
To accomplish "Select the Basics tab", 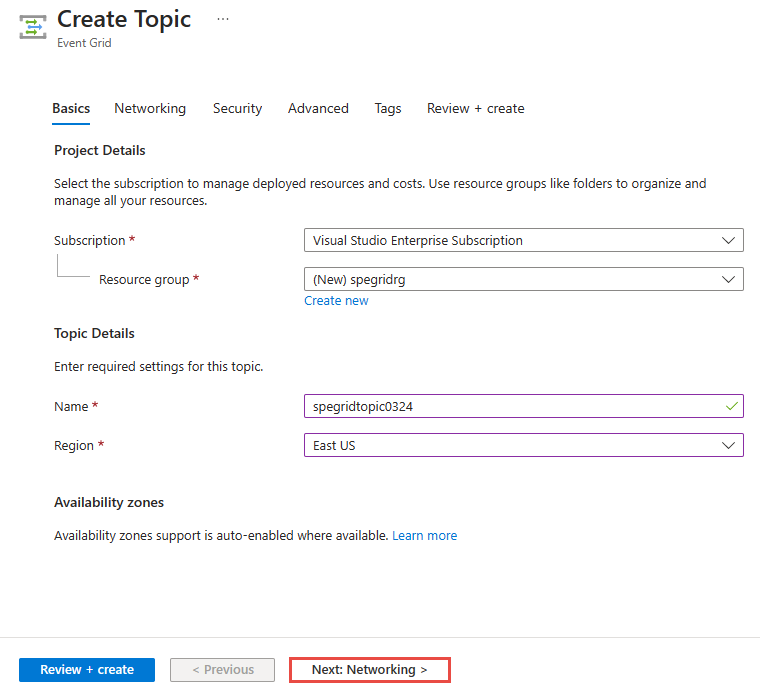I will click(x=71, y=109).
